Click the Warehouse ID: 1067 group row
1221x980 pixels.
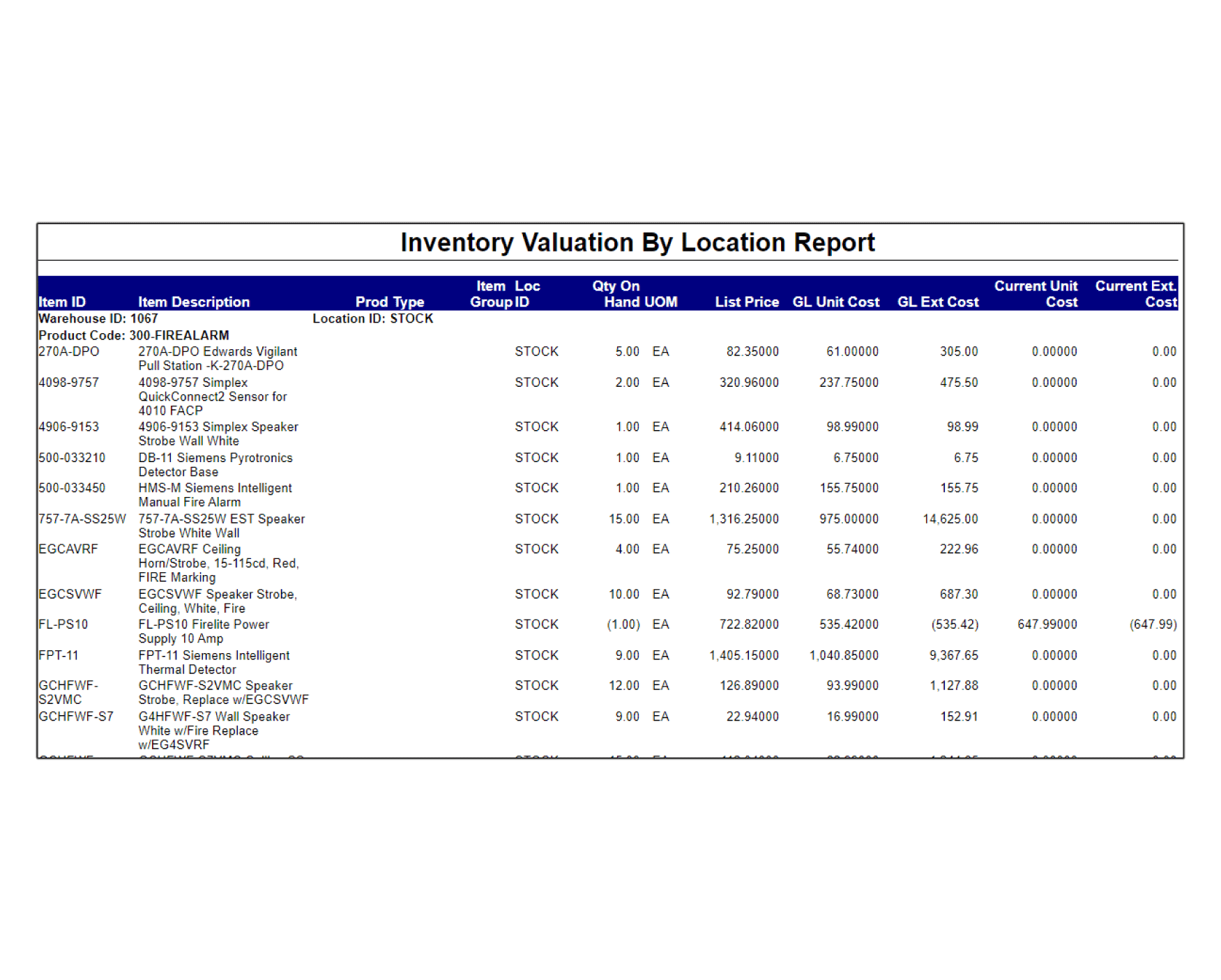click(98, 319)
